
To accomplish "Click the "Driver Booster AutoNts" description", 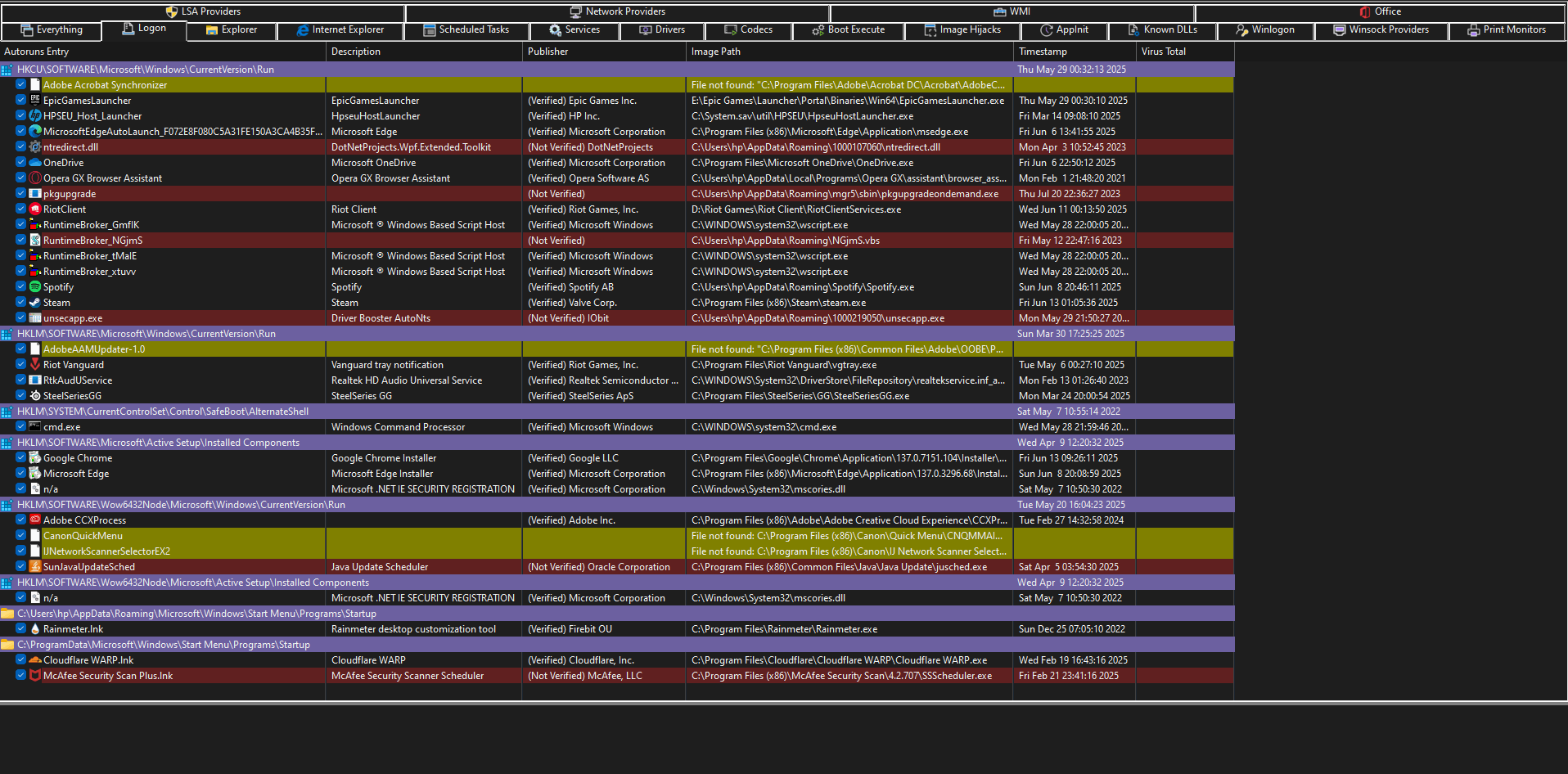I will coord(381,318).
